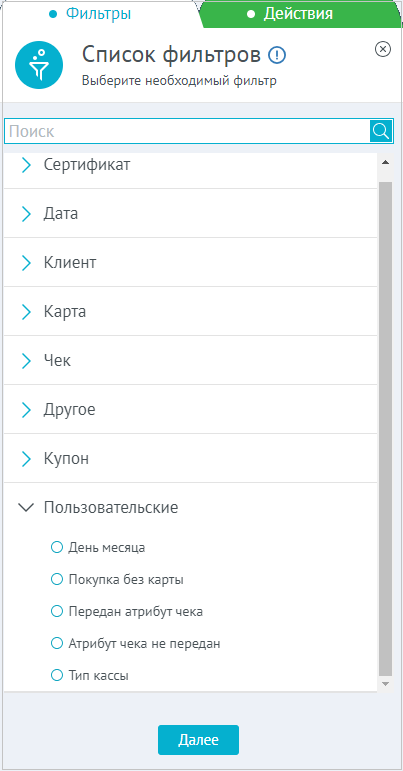403x771 pixels.
Task: Select the День месяца radio option
Action: tap(57, 547)
